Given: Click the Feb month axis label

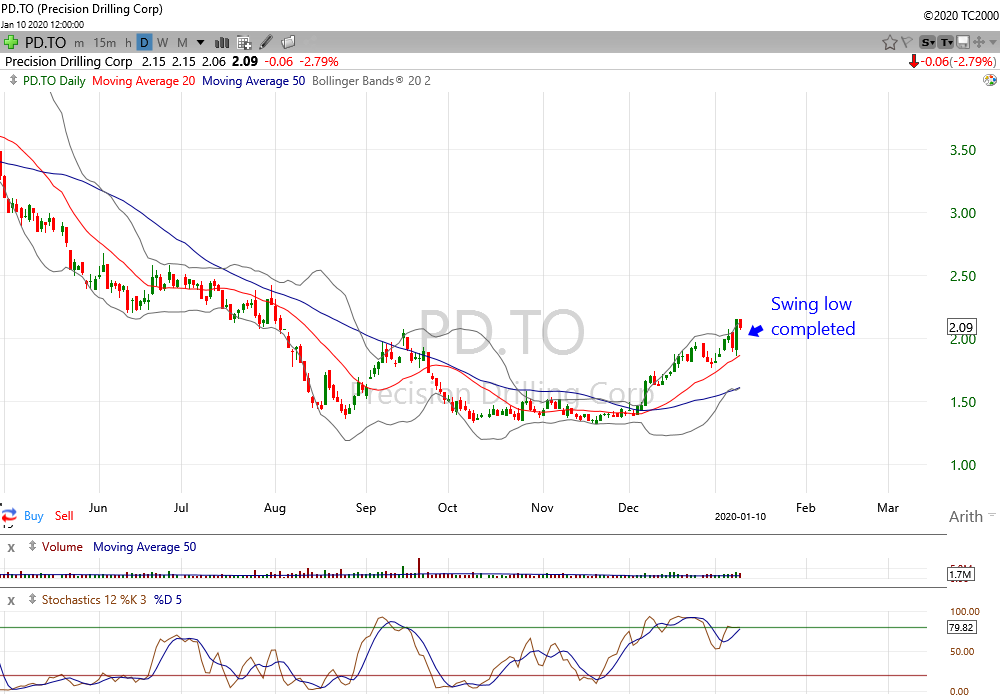Looking at the screenshot, I should coord(805,508).
